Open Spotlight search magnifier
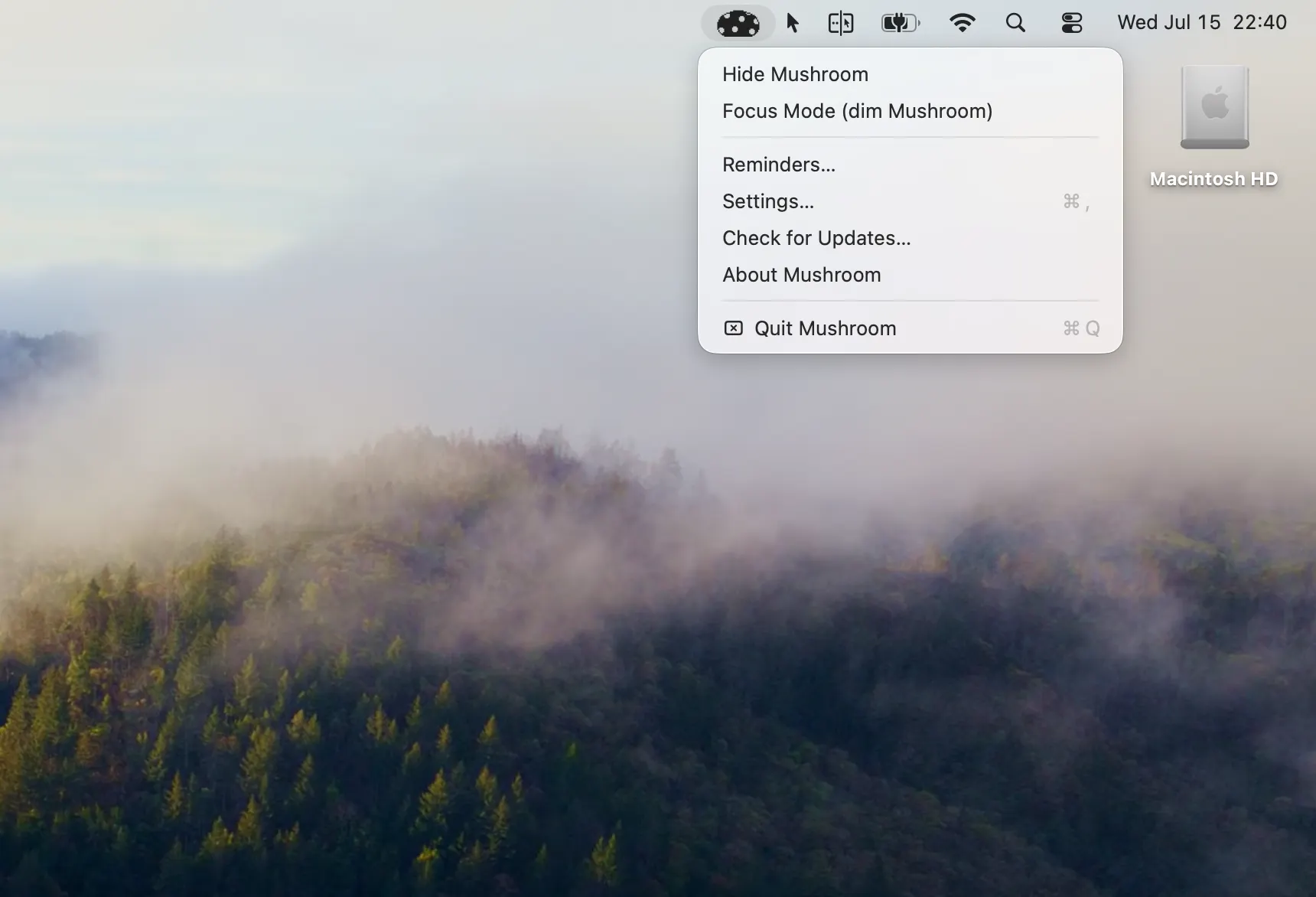The image size is (1316, 897). point(1015,23)
